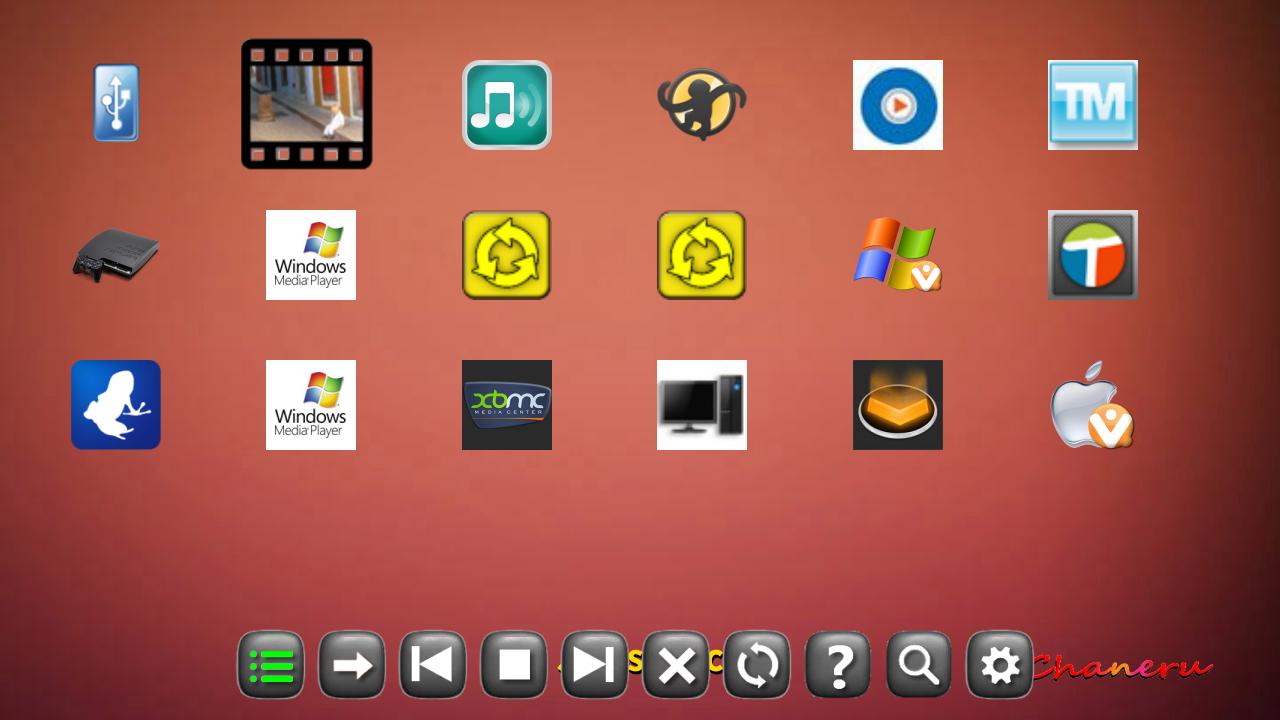Open settings gear button
The height and width of the screenshot is (720, 1280).
(x=1000, y=665)
